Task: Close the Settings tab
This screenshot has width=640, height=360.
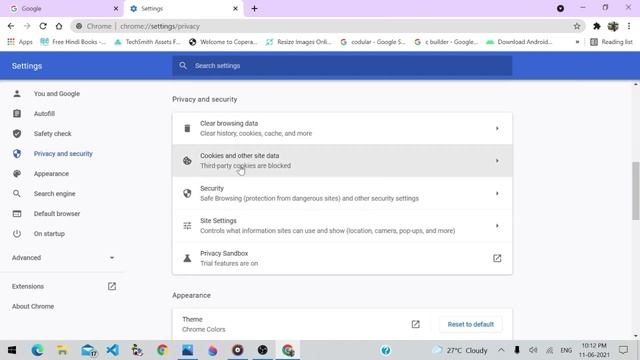Action: [235, 9]
